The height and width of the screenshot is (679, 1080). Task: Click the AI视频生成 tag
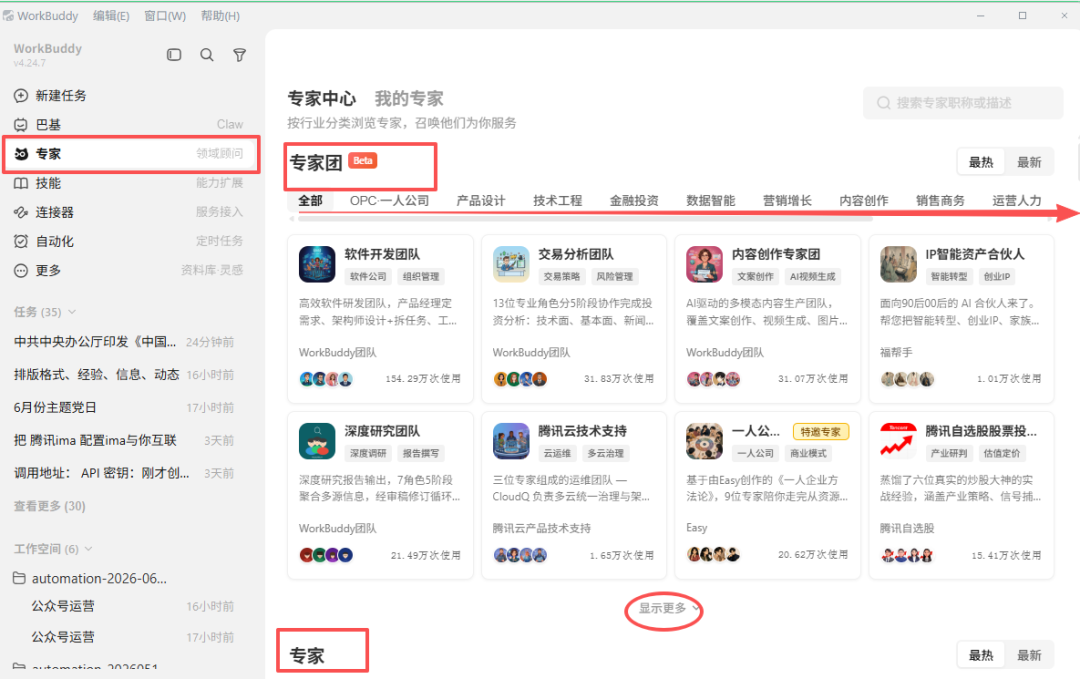[812, 277]
